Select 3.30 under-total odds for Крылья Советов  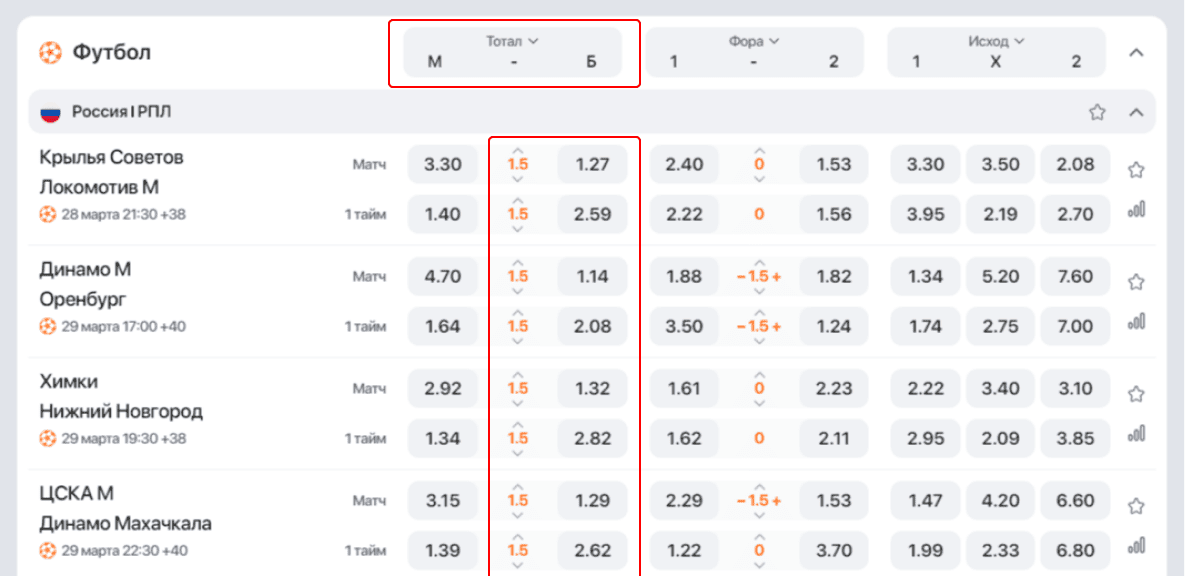point(442,164)
